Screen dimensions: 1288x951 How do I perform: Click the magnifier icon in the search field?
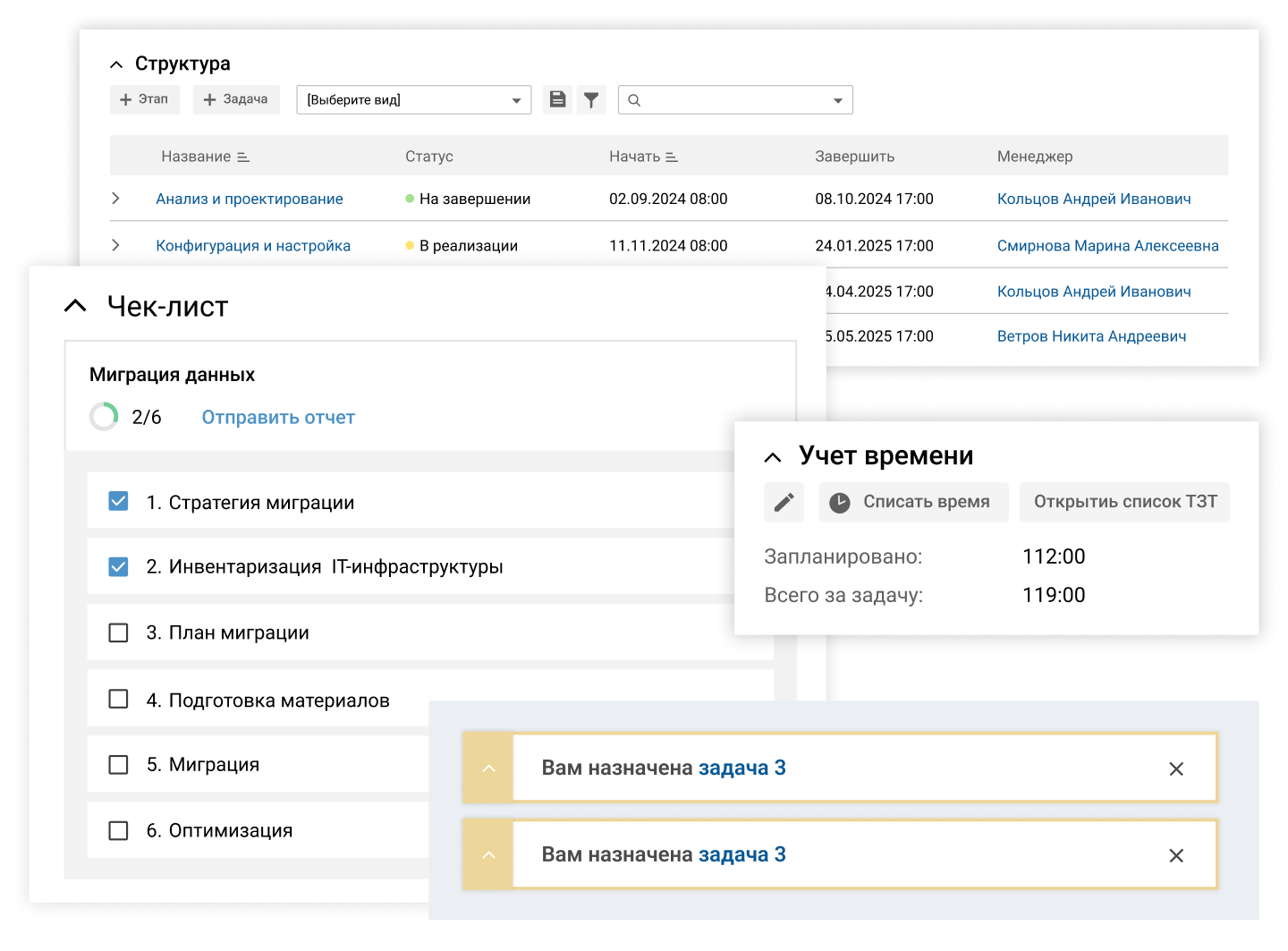tap(634, 99)
